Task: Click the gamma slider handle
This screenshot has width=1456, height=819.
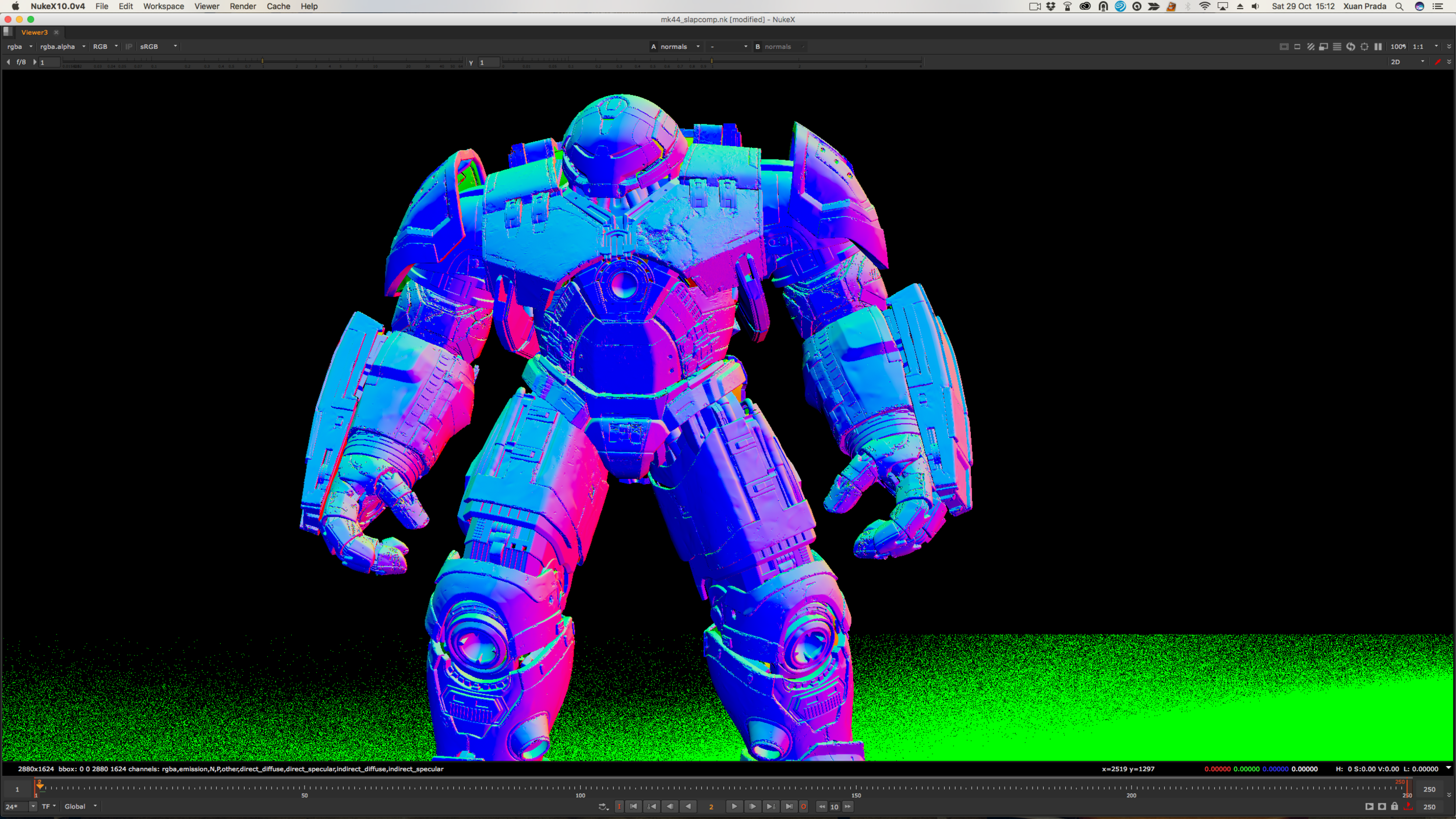Action: pos(712,60)
